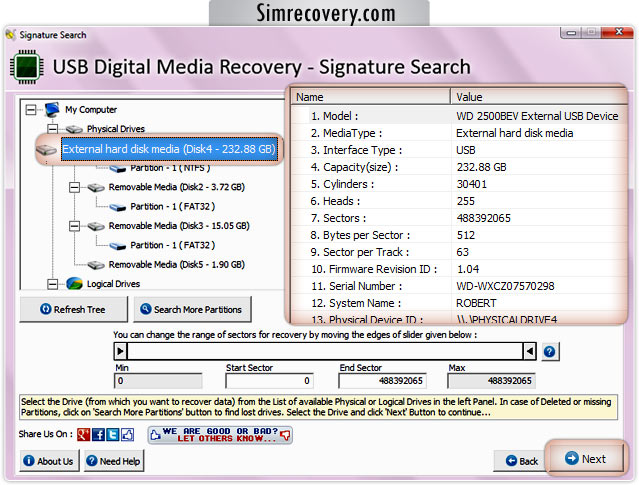Screen dimensions: 639x485
Task: Click the Disk3 removable media drive icon
Action: tap(96, 226)
